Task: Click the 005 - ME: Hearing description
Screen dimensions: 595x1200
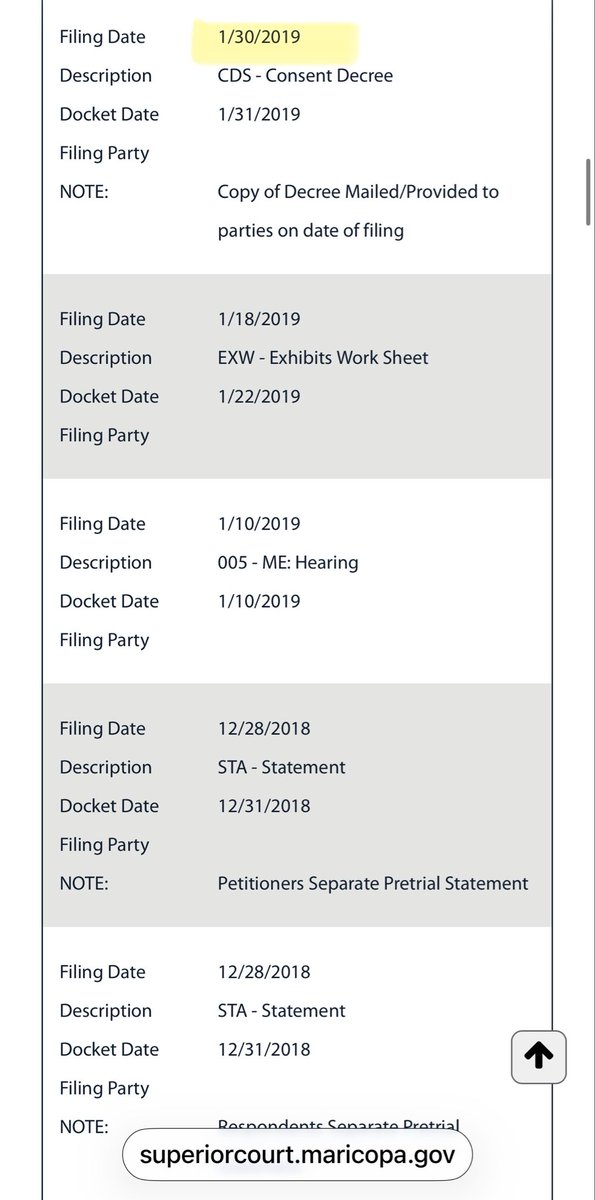Action: pos(288,562)
